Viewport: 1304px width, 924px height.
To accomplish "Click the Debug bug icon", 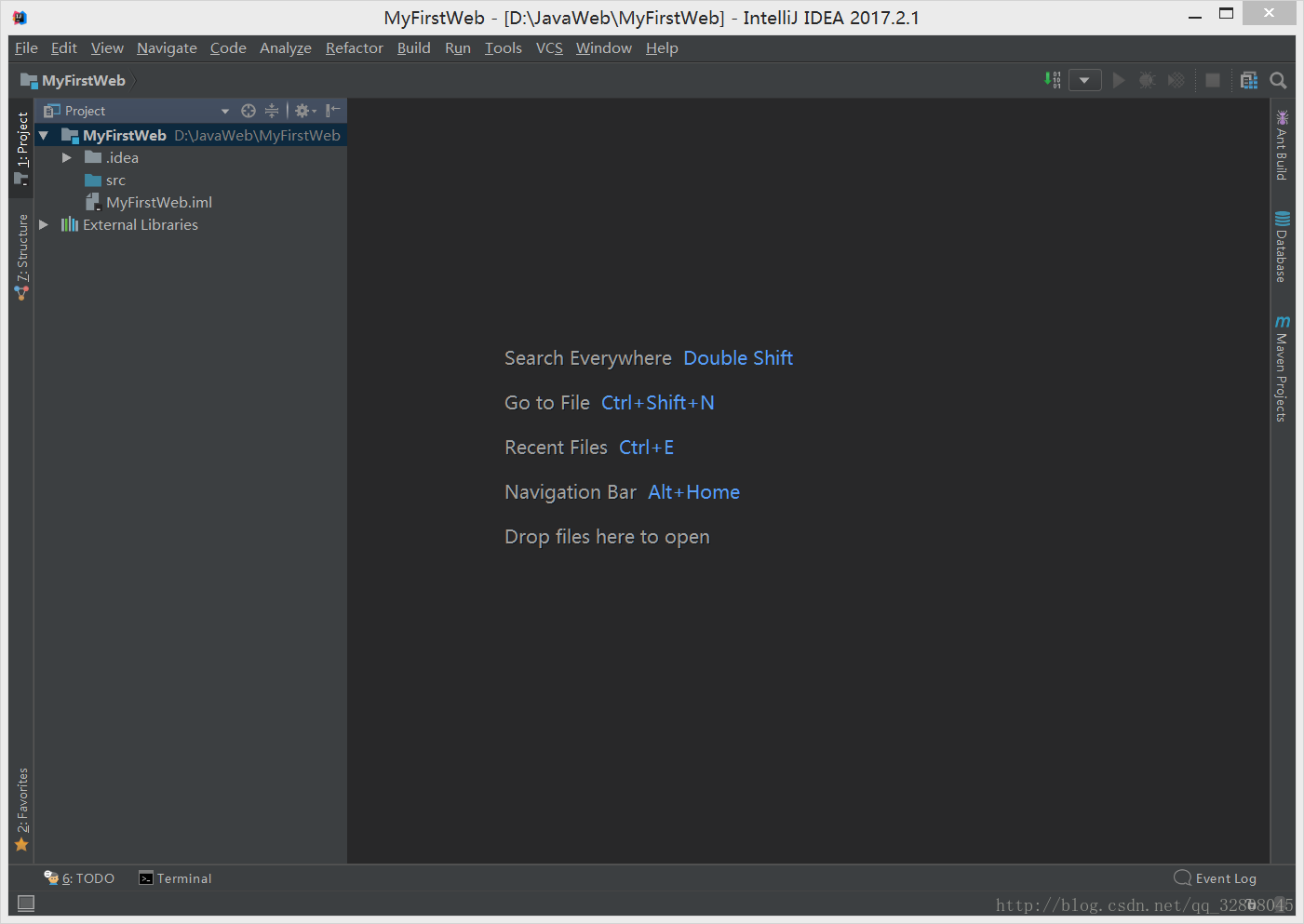I will coord(1148,80).
